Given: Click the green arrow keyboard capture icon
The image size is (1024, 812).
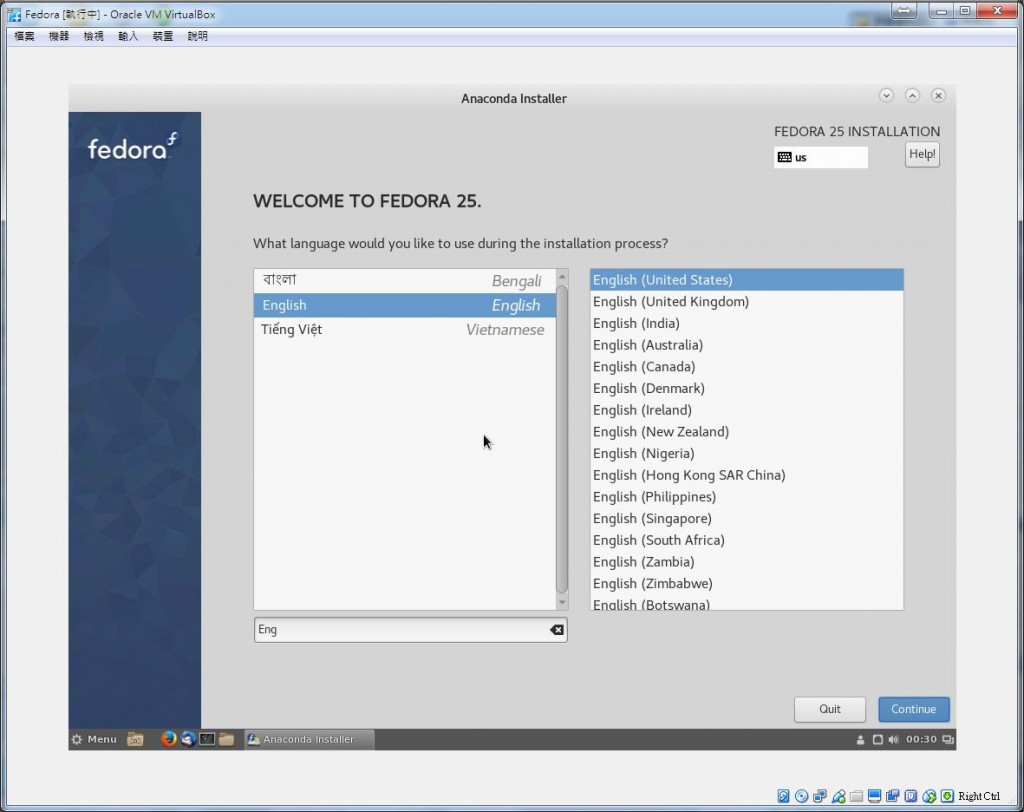Looking at the screenshot, I should coord(948,796).
